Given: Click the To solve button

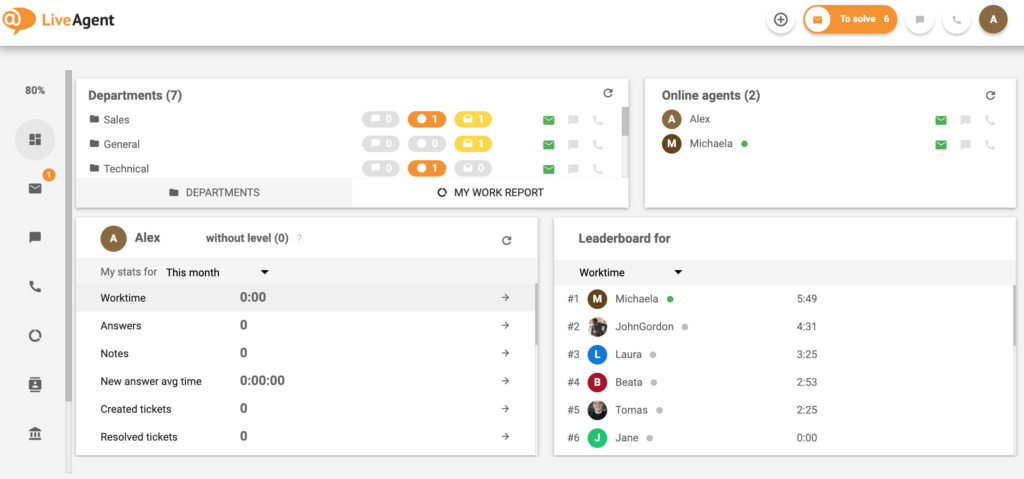Looking at the screenshot, I should 849,19.
